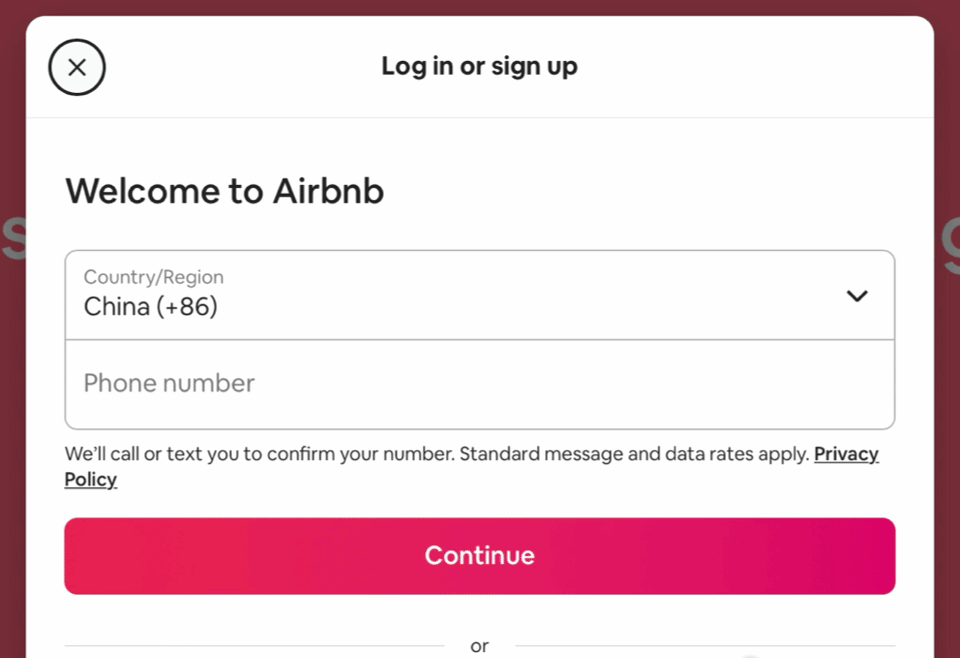960x658 pixels.
Task: Click dimmed backdrop right of the modal
Action: [x=947, y=400]
